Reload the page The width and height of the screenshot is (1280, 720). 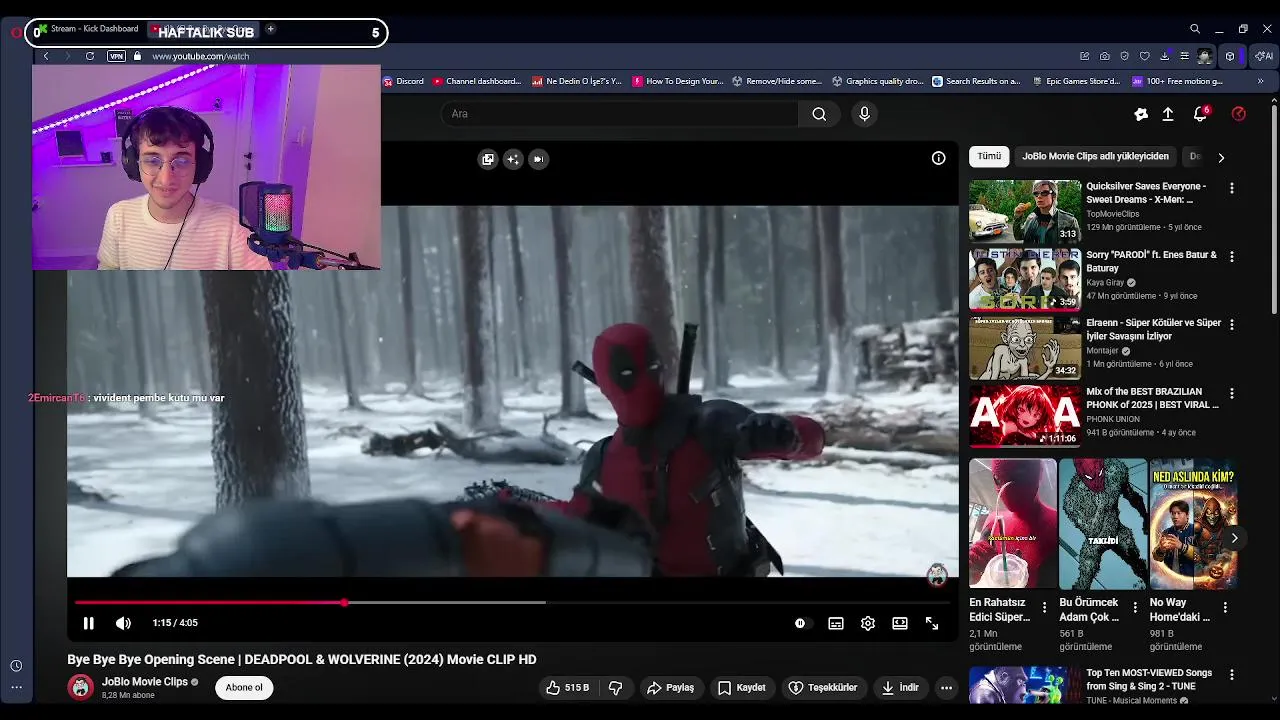[x=90, y=56]
